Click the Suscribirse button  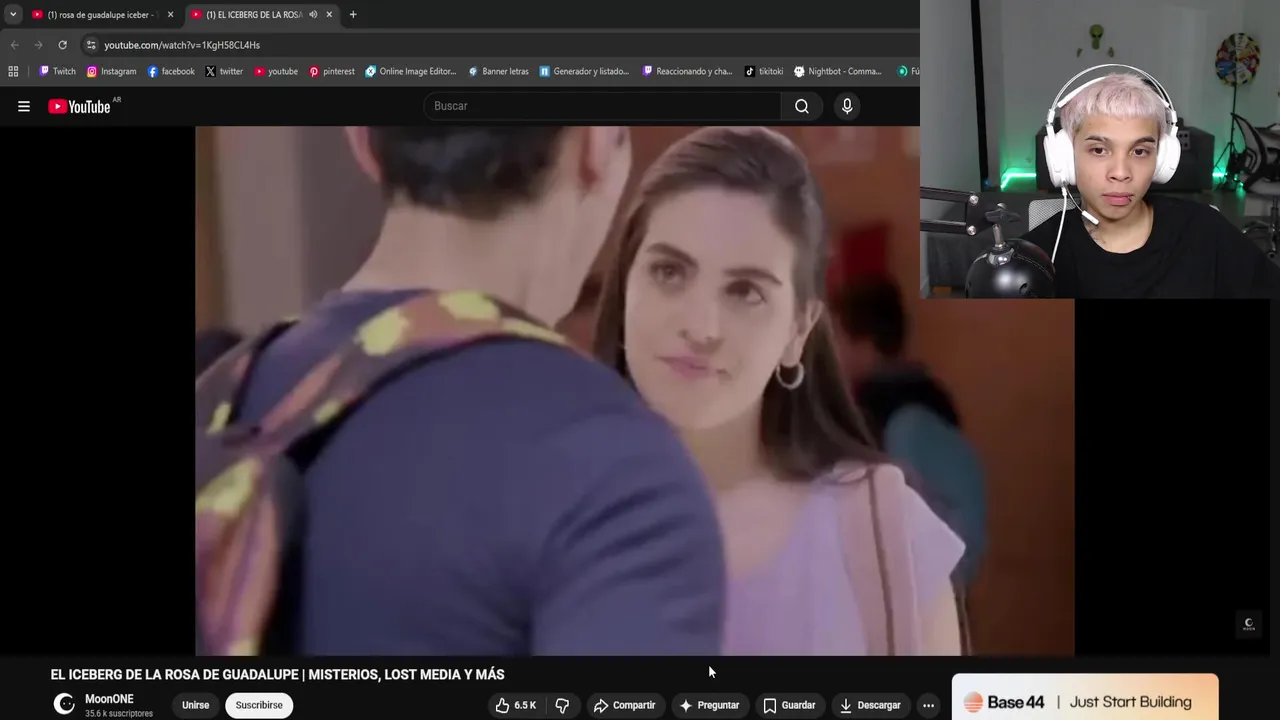coord(259,705)
